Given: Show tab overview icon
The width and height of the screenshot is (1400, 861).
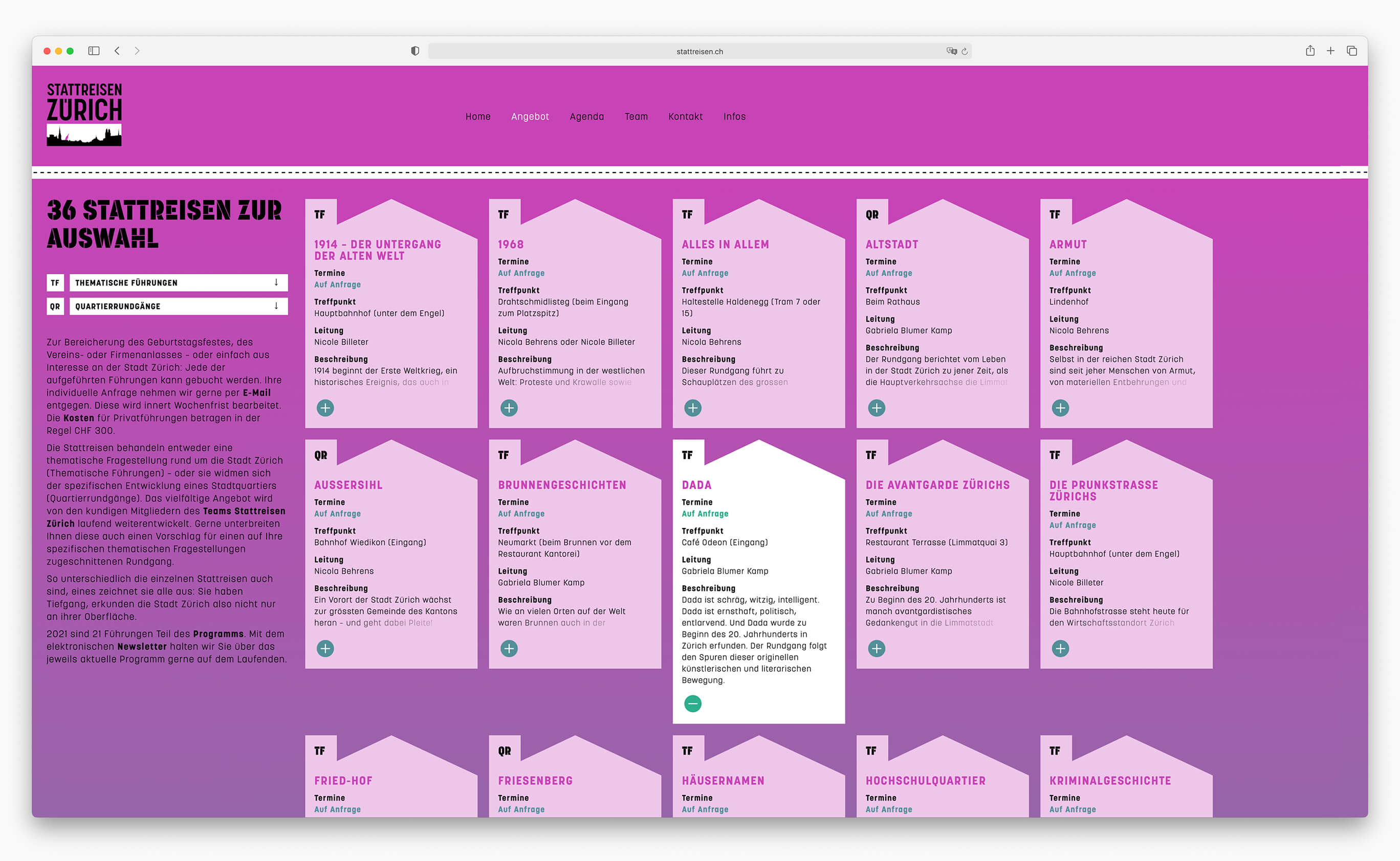Looking at the screenshot, I should (x=1351, y=51).
